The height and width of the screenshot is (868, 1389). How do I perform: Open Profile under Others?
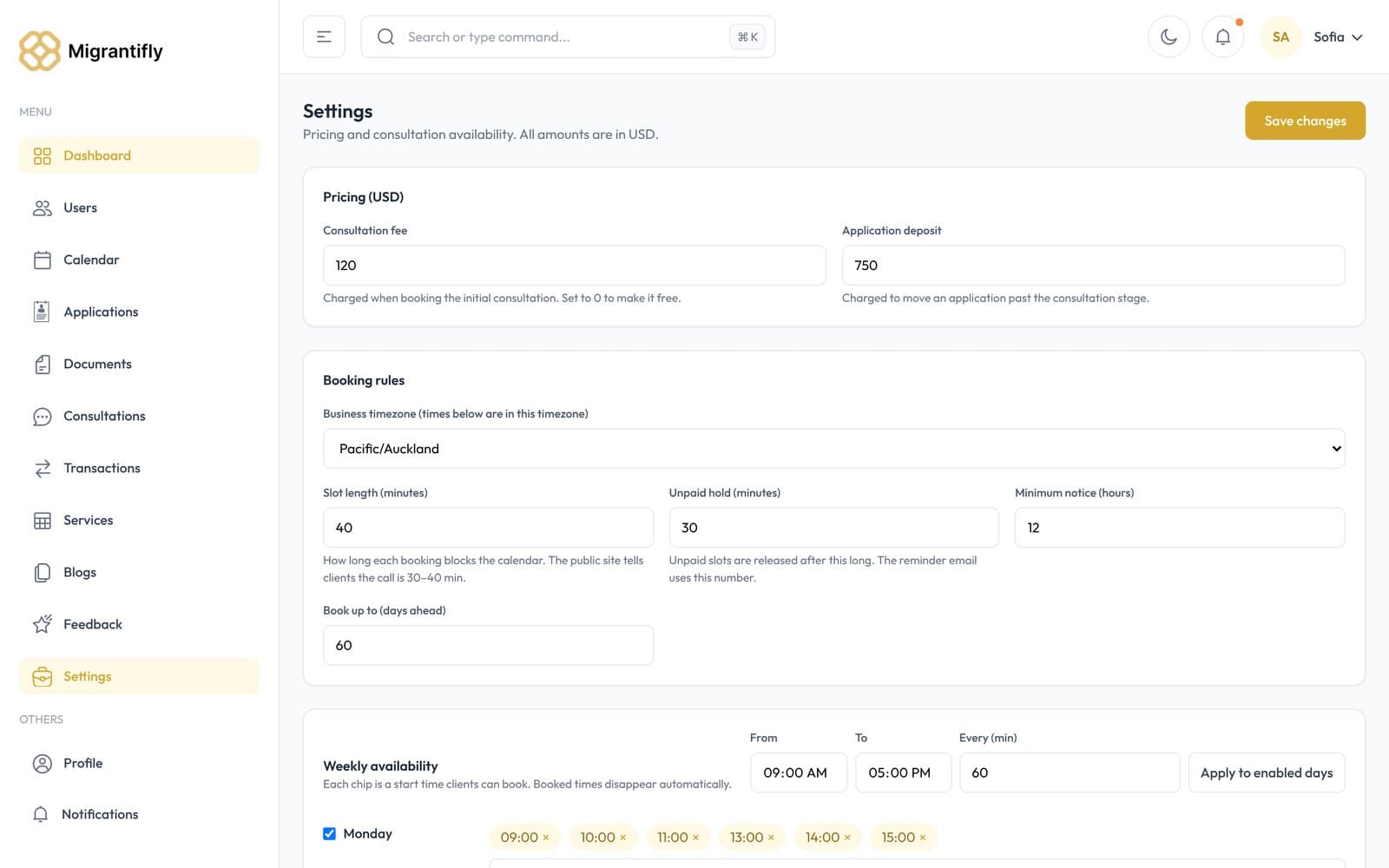[x=139, y=763]
